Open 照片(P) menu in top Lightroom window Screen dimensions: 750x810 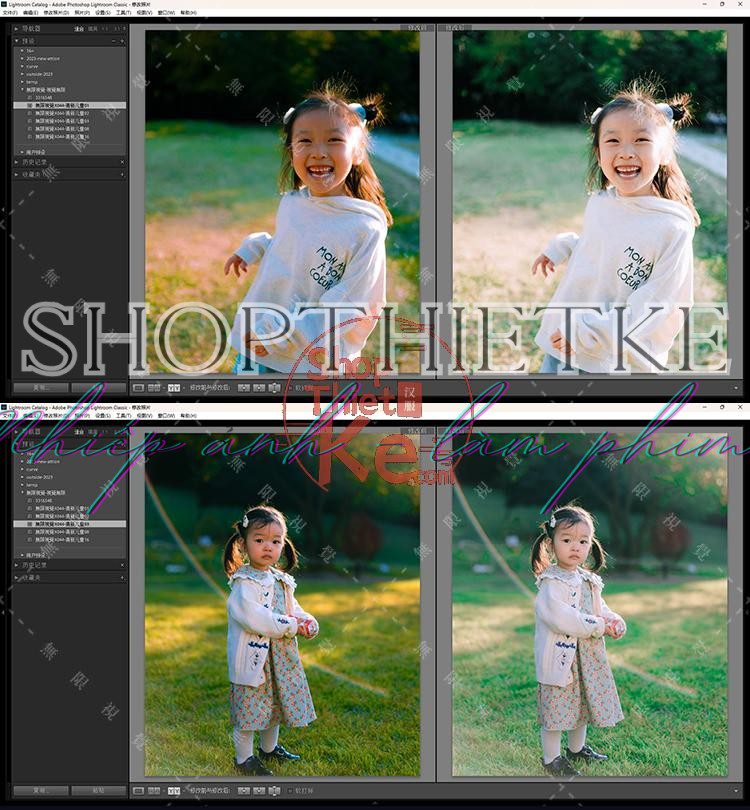(x=82, y=12)
